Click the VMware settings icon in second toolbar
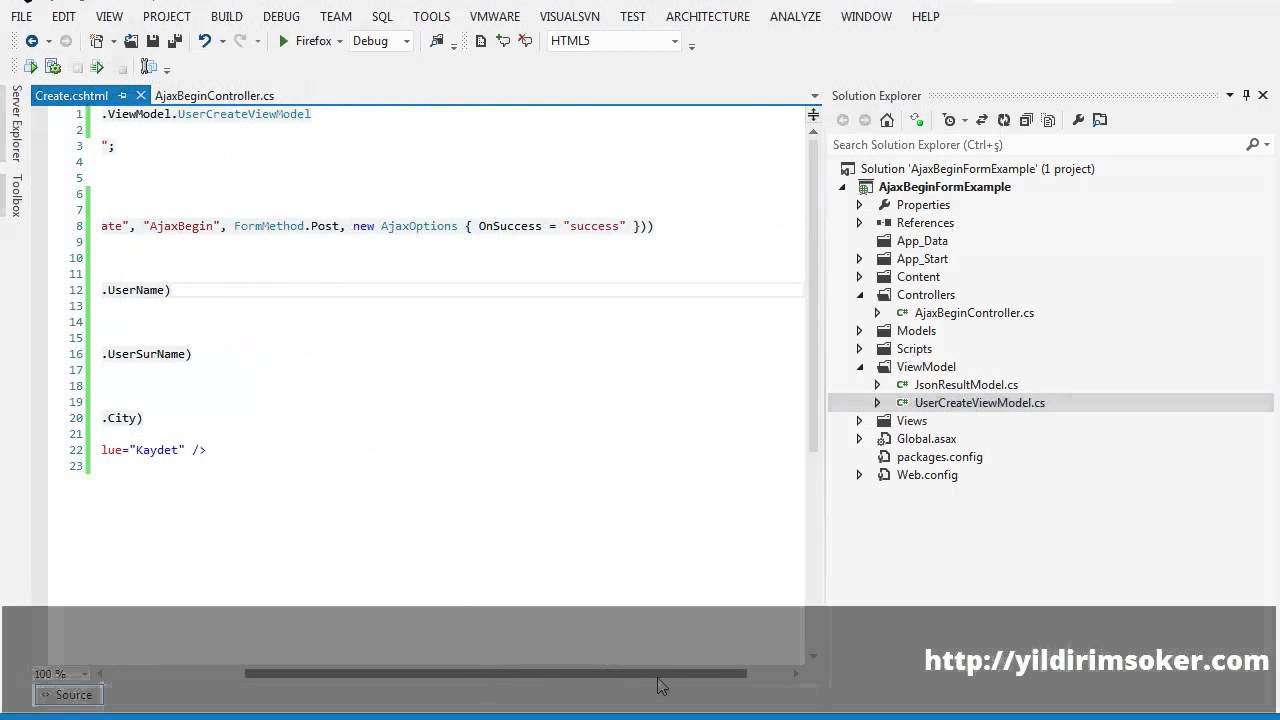 click(149, 67)
